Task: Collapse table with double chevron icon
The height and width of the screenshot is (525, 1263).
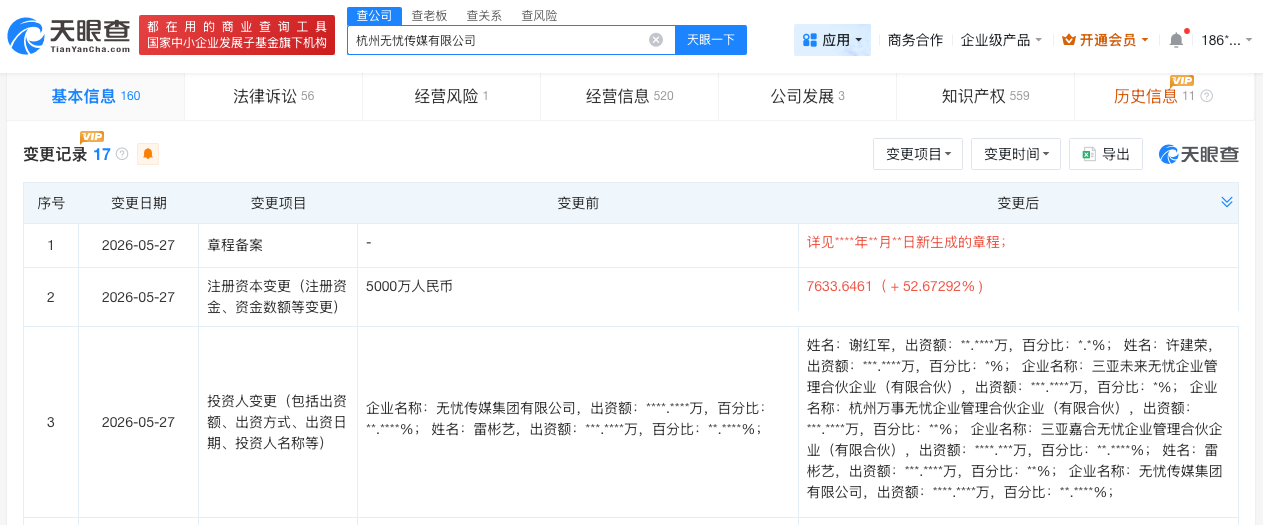Action: pos(1227,202)
